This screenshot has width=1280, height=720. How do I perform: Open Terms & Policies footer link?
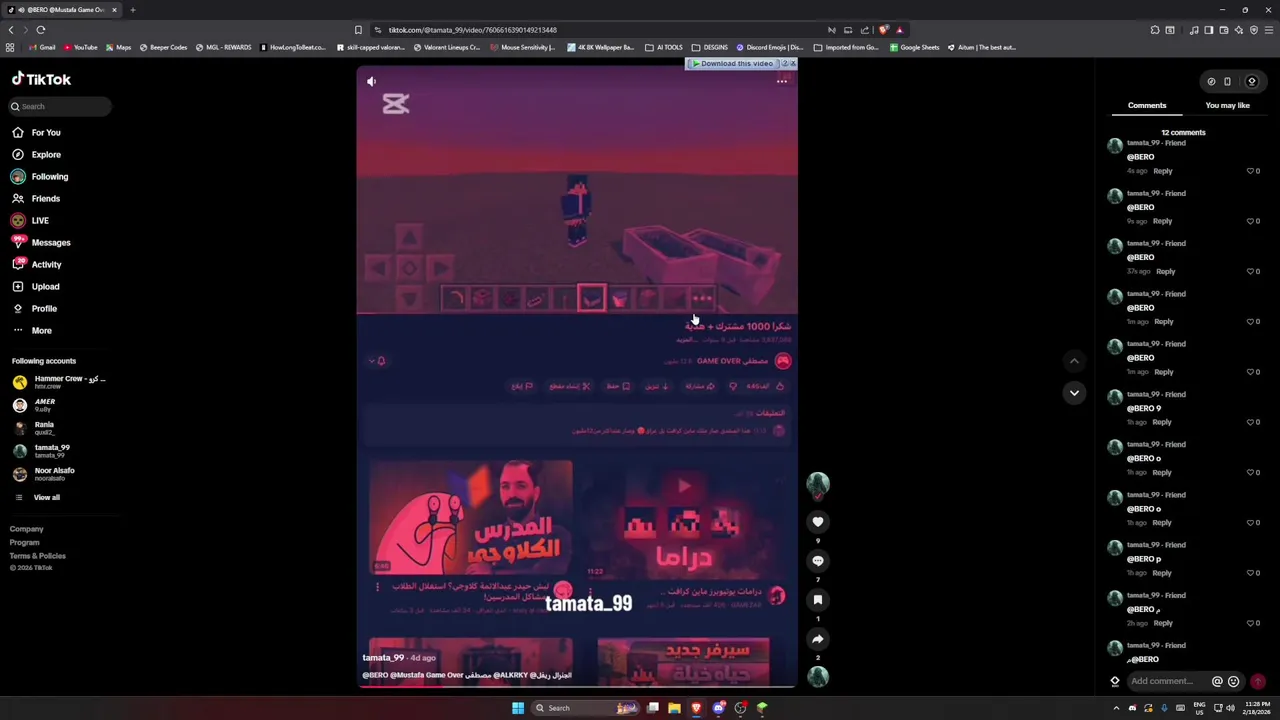(38, 556)
